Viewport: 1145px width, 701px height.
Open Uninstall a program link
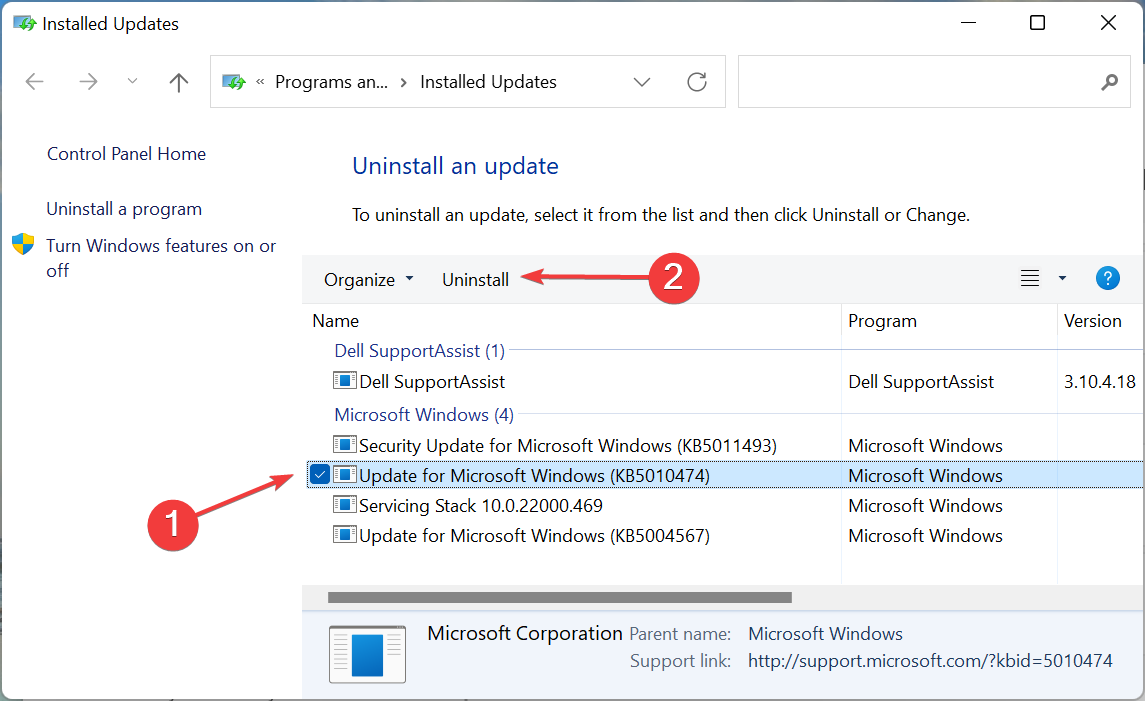(x=124, y=210)
